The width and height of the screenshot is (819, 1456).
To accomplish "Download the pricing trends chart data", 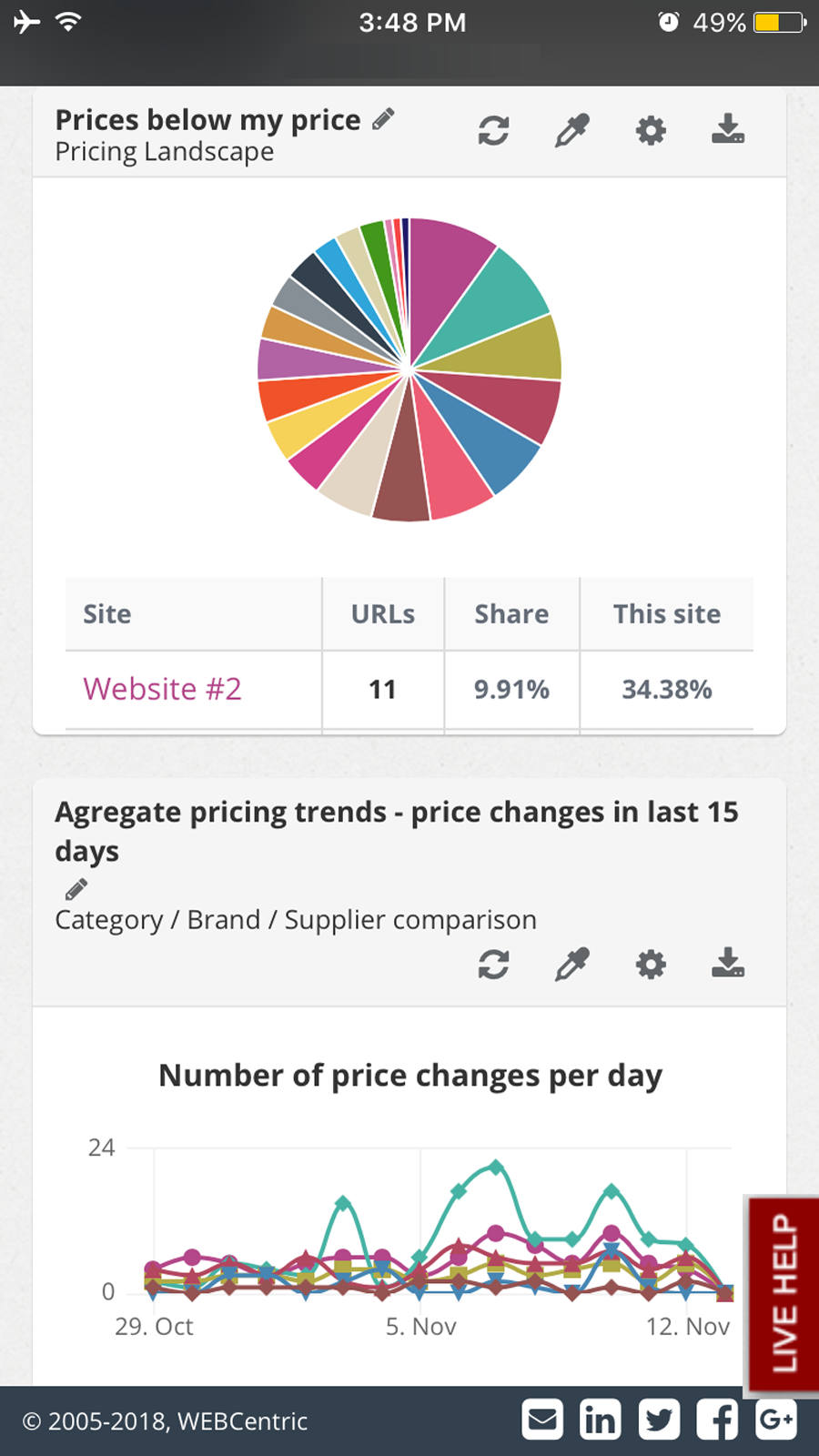I will click(x=728, y=963).
